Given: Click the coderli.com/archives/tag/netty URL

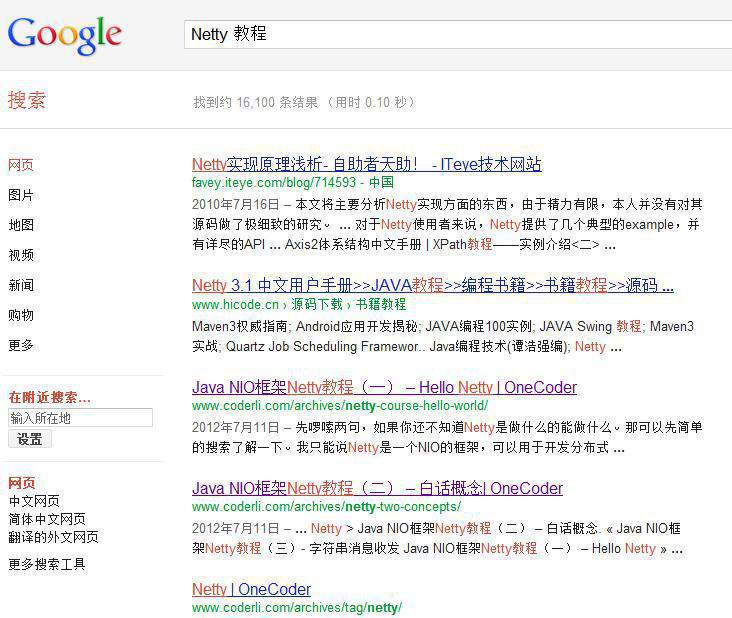Looking at the screenshot, I should [x=297, y=608].
